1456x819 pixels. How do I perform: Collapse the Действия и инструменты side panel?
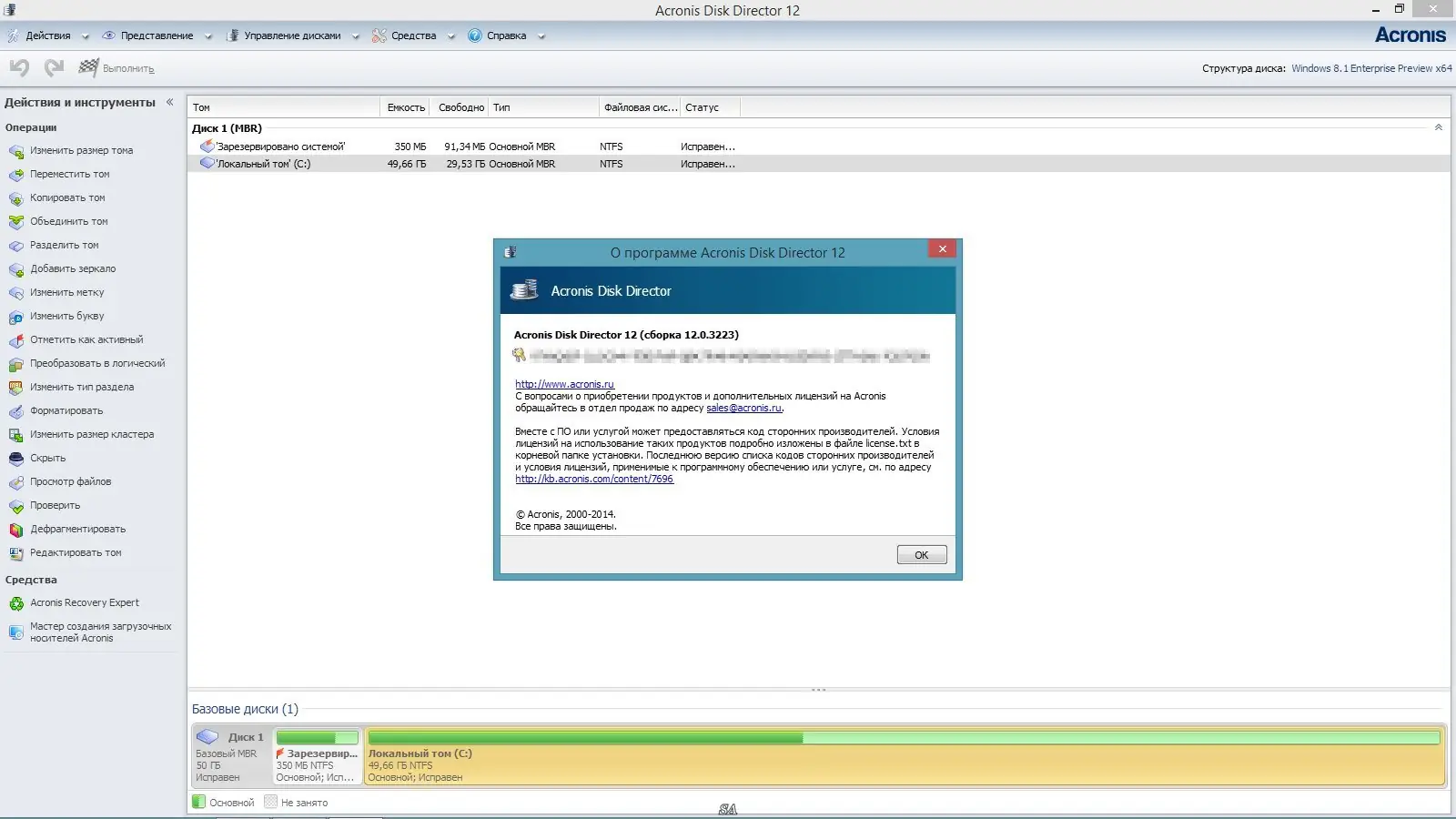[x=169, y=103]
